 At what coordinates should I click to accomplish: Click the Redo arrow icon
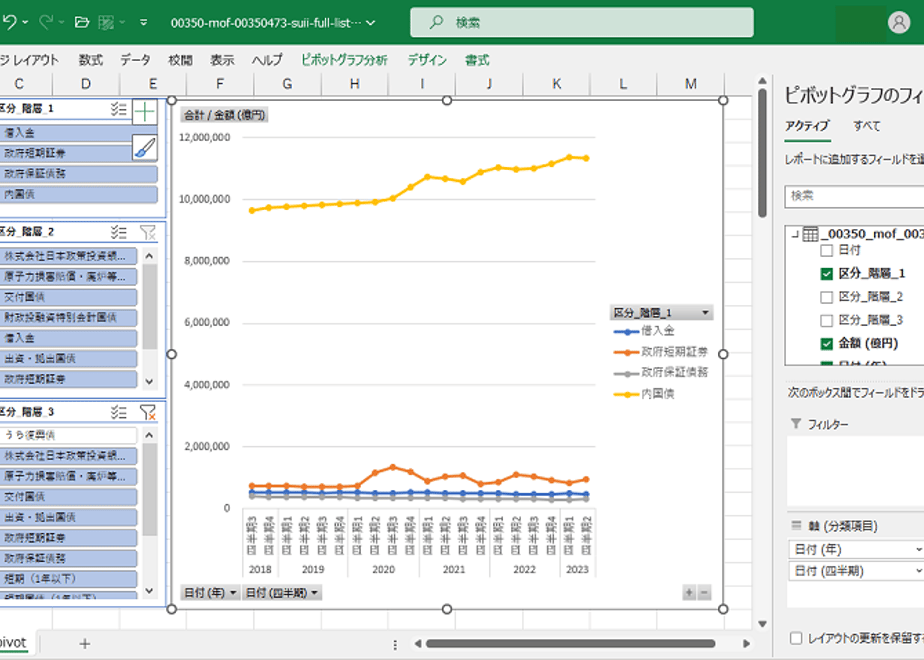(x=45, y=22)
